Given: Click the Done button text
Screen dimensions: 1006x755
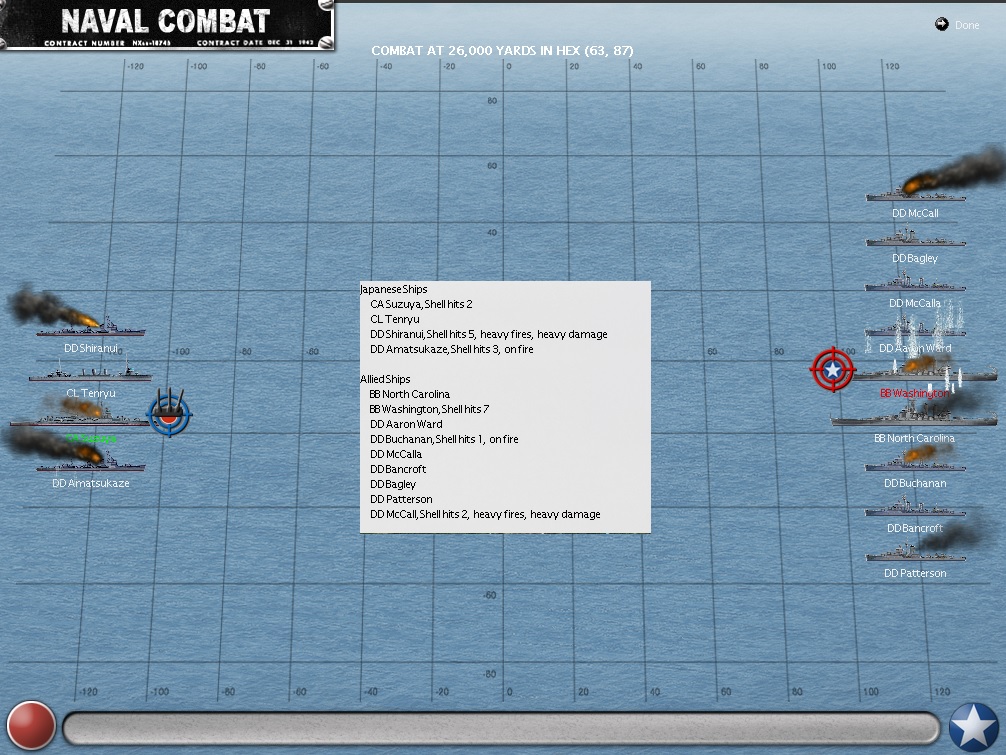Looking at the screenshot, I should pyautogui.click(x=967, y=25).
